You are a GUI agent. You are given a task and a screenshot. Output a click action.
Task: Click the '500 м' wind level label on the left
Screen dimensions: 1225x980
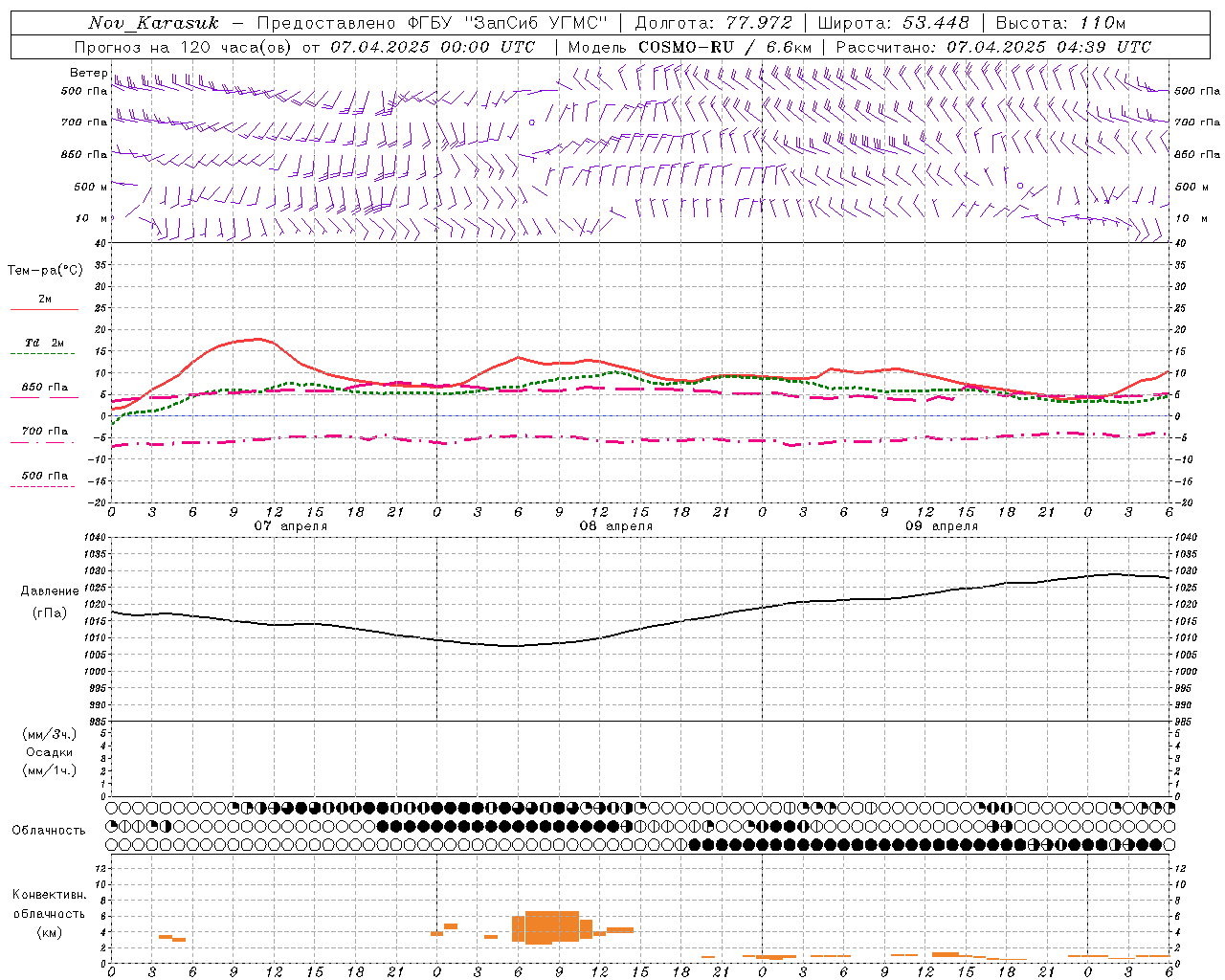tap(91, 187)
